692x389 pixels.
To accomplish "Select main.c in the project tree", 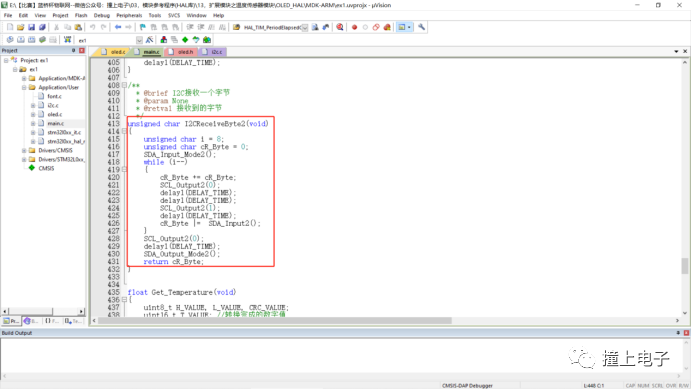I will 56,124.
